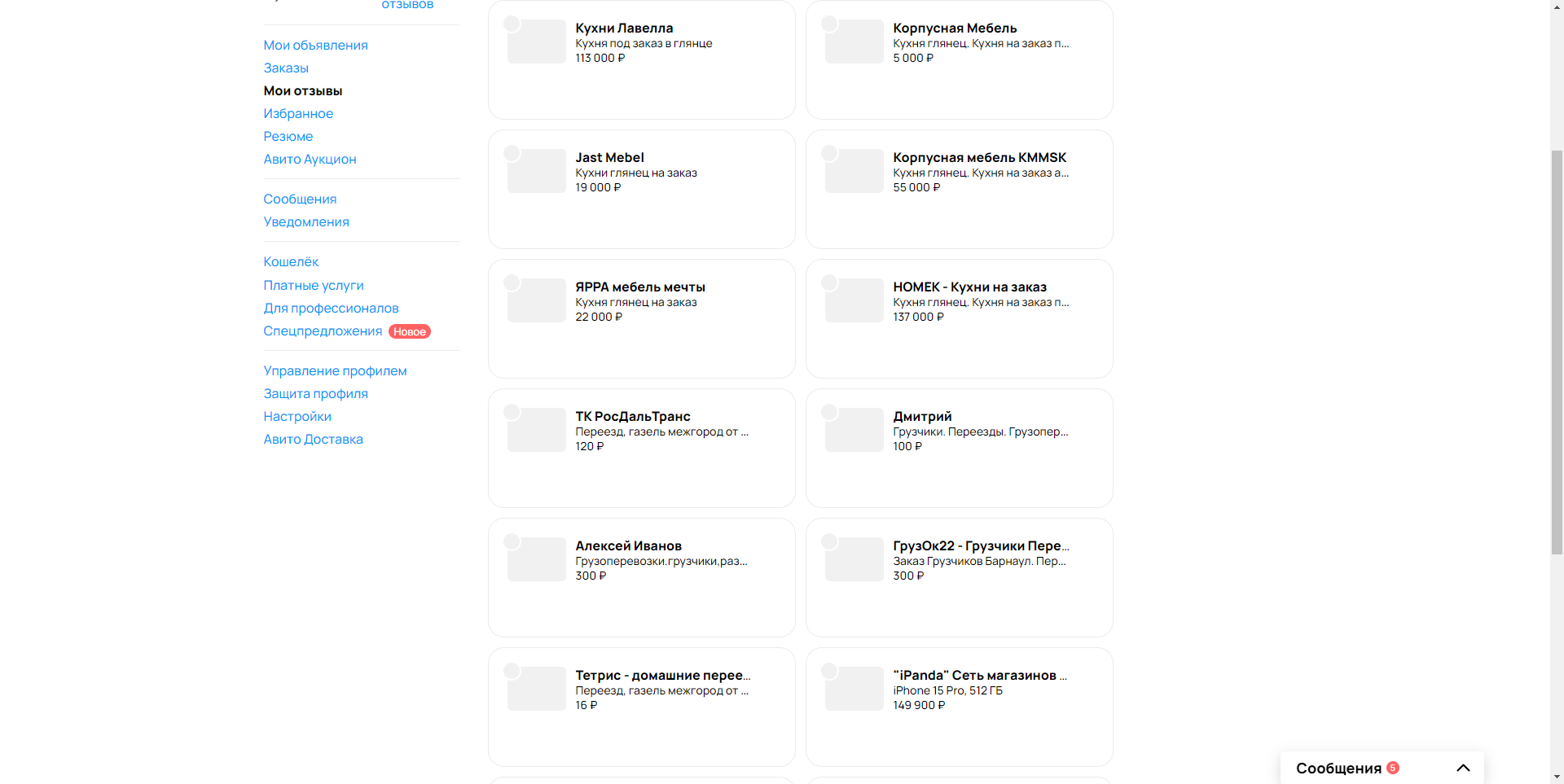Open Тетрис - домашние переезды thumbnail

[x=536, y=689]
